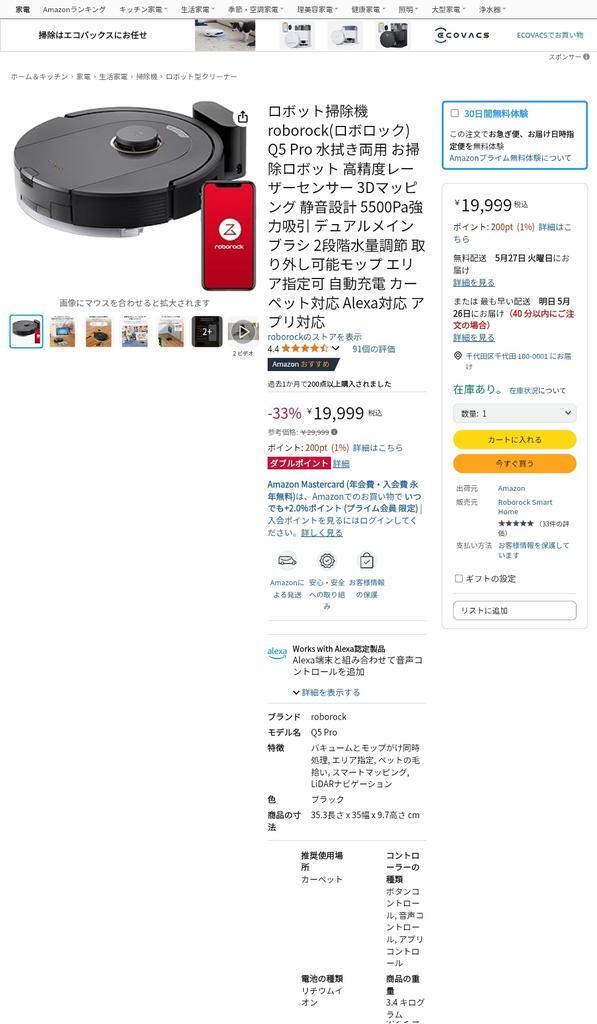Click the share icon on product image
Image resolution: width=597 pixels, height=1024 pixels.
(x=242, y=117)
